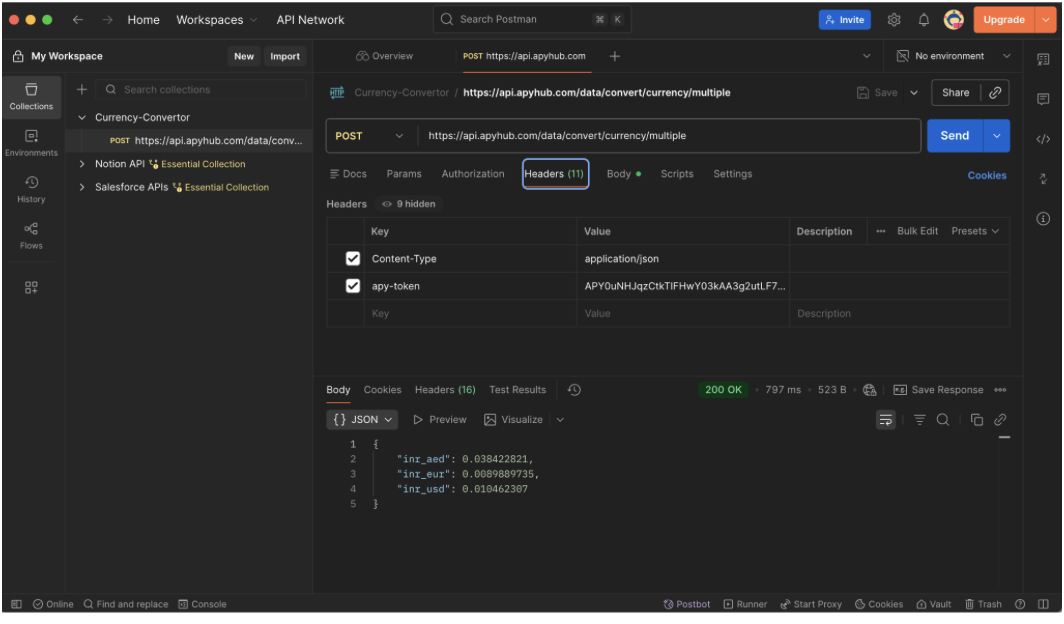The width and height of the screenshot is (1064, 624).
Task: Open the History sidebar panel
Action: [x=31, y=189]
